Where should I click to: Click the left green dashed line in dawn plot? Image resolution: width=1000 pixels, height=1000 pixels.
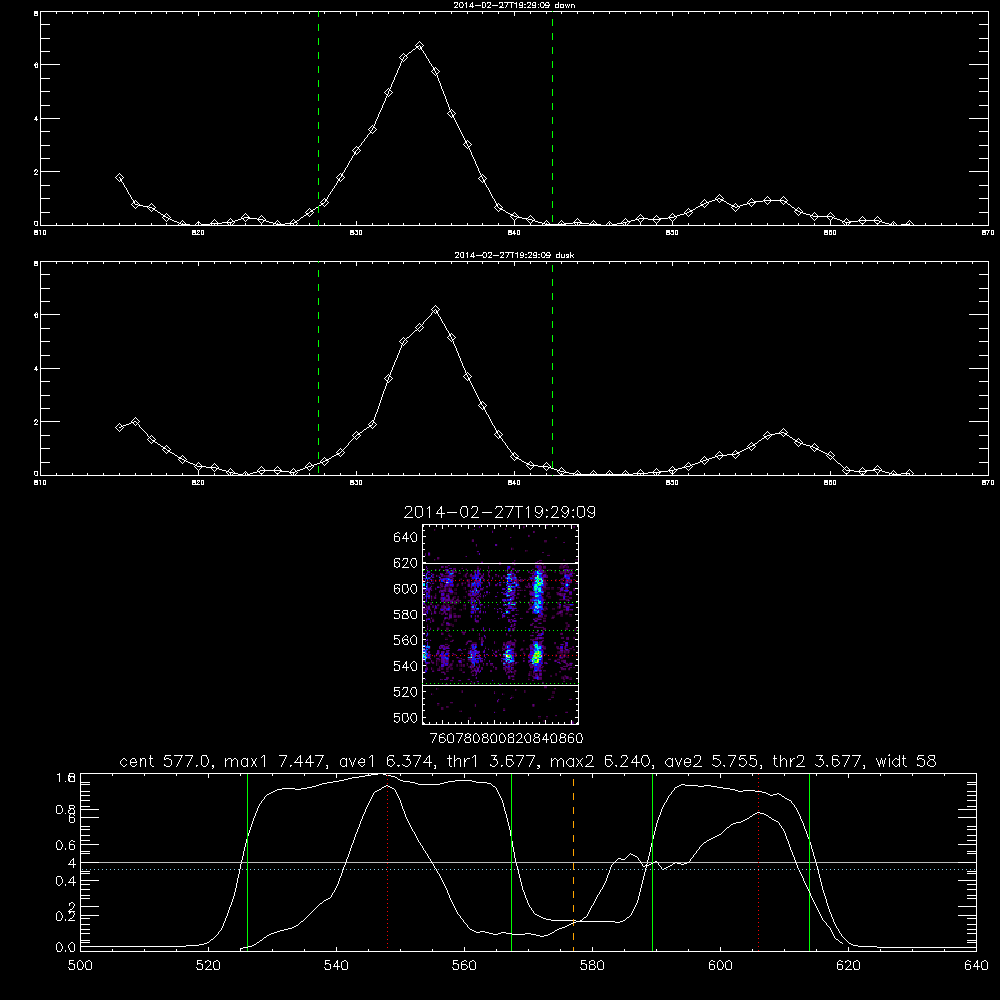[x=318, y=118]
